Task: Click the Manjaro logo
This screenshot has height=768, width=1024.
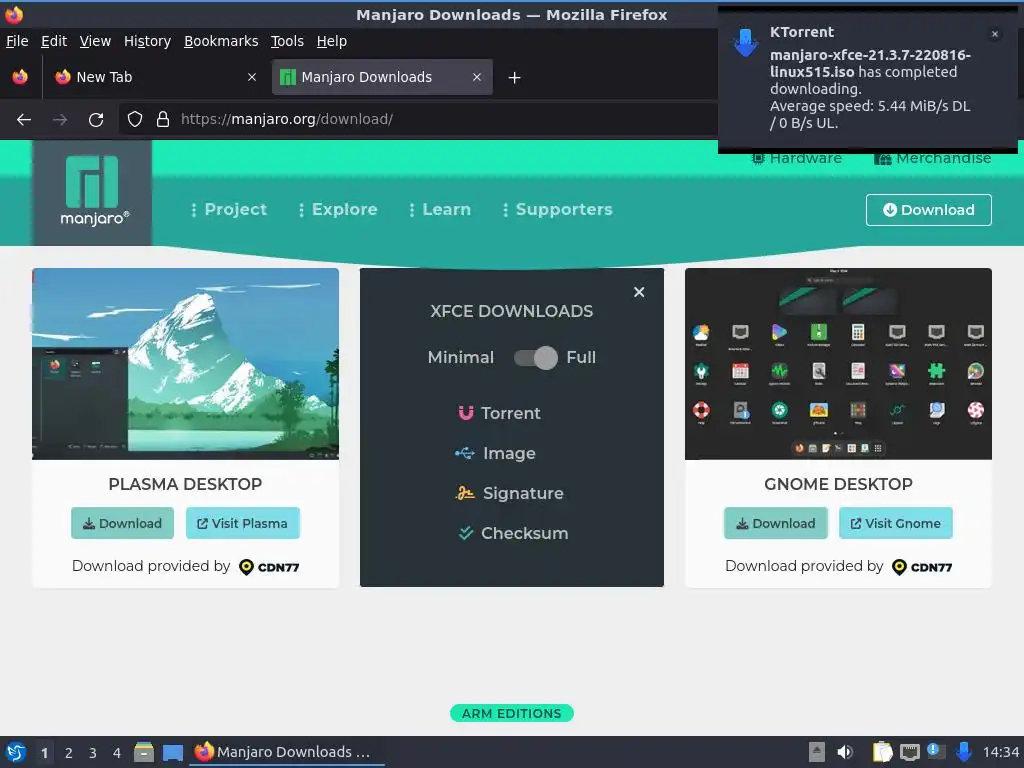Action: pyautogui.click(x=92, y=193)
